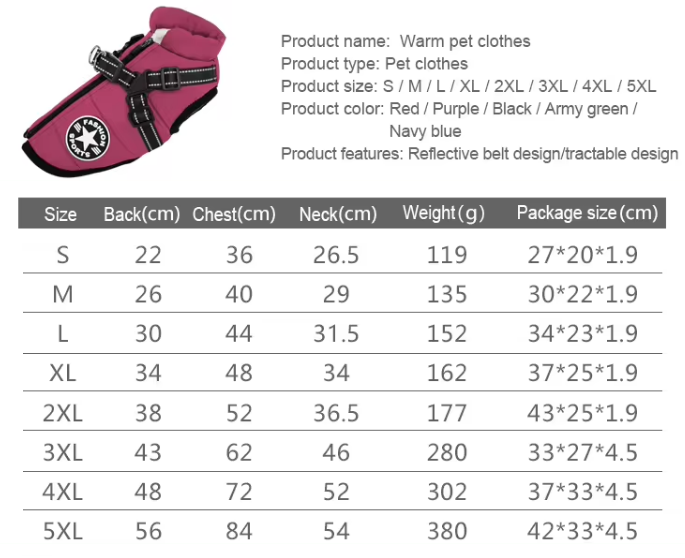Click the 2XL size row label
The height and width of the screenshot is (558, 685).
(x=63, y=413)
